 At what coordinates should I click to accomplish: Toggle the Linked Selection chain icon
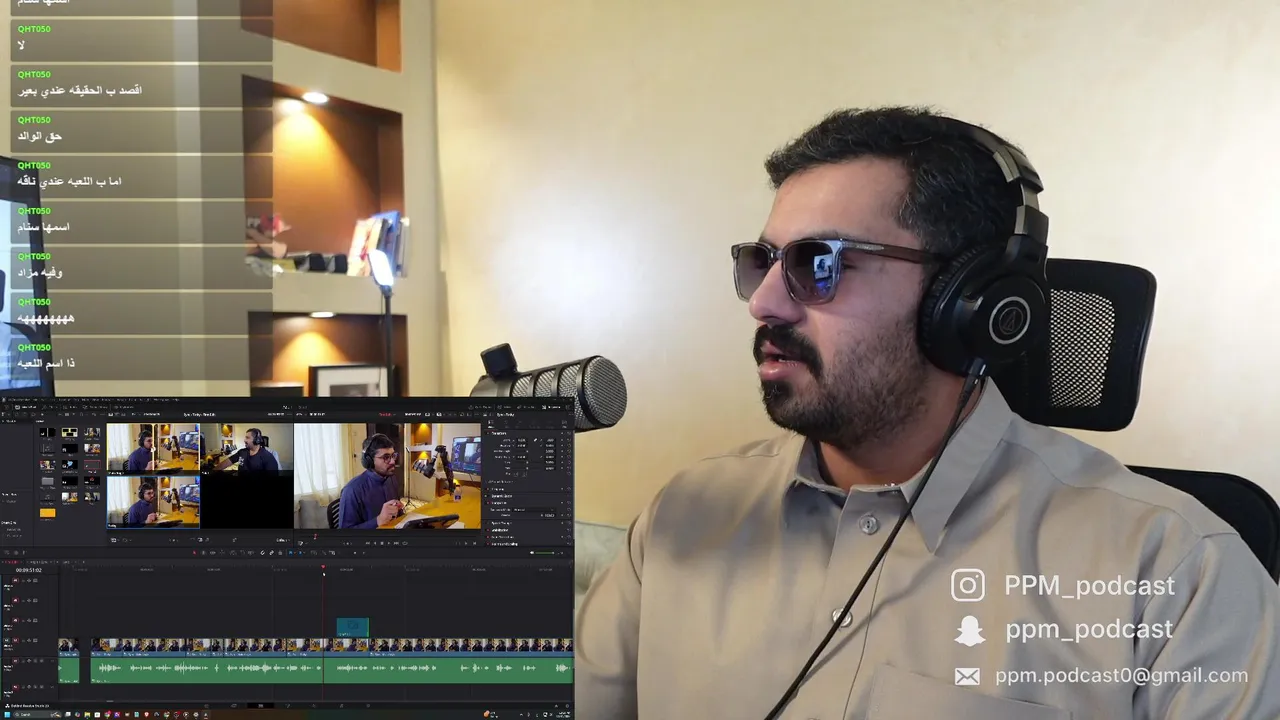pyautogui.click(x=271, y=553)
